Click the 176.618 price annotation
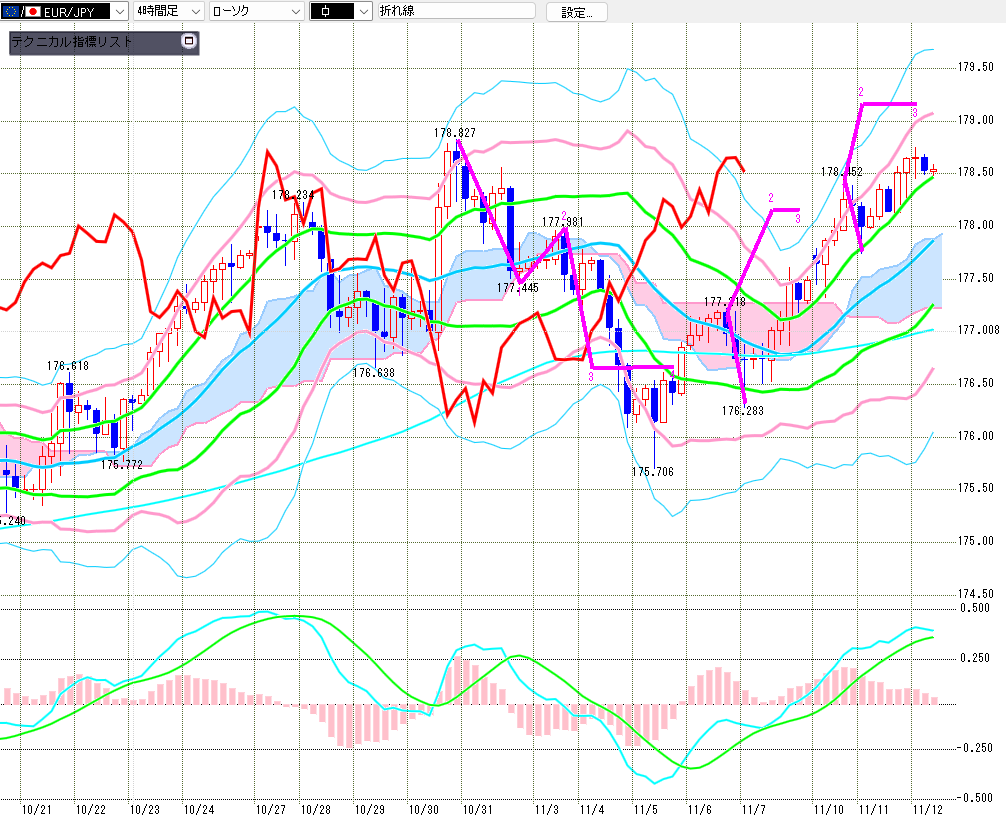Screen dimensions: 1006x820 tap(68, 366)
